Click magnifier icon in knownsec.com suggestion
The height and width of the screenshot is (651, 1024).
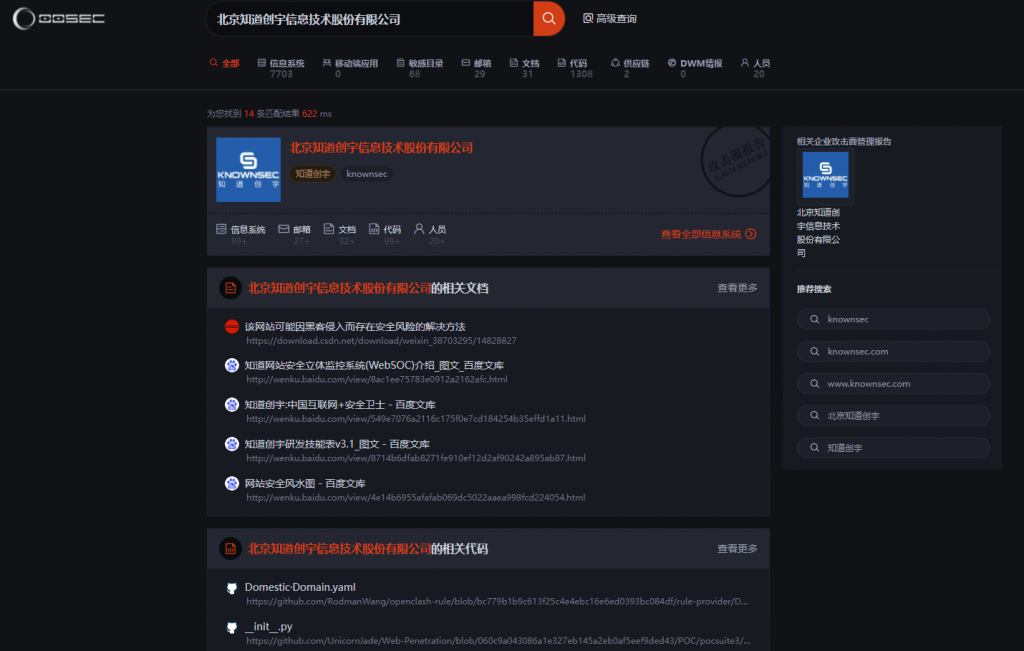[x=814, y=351]
